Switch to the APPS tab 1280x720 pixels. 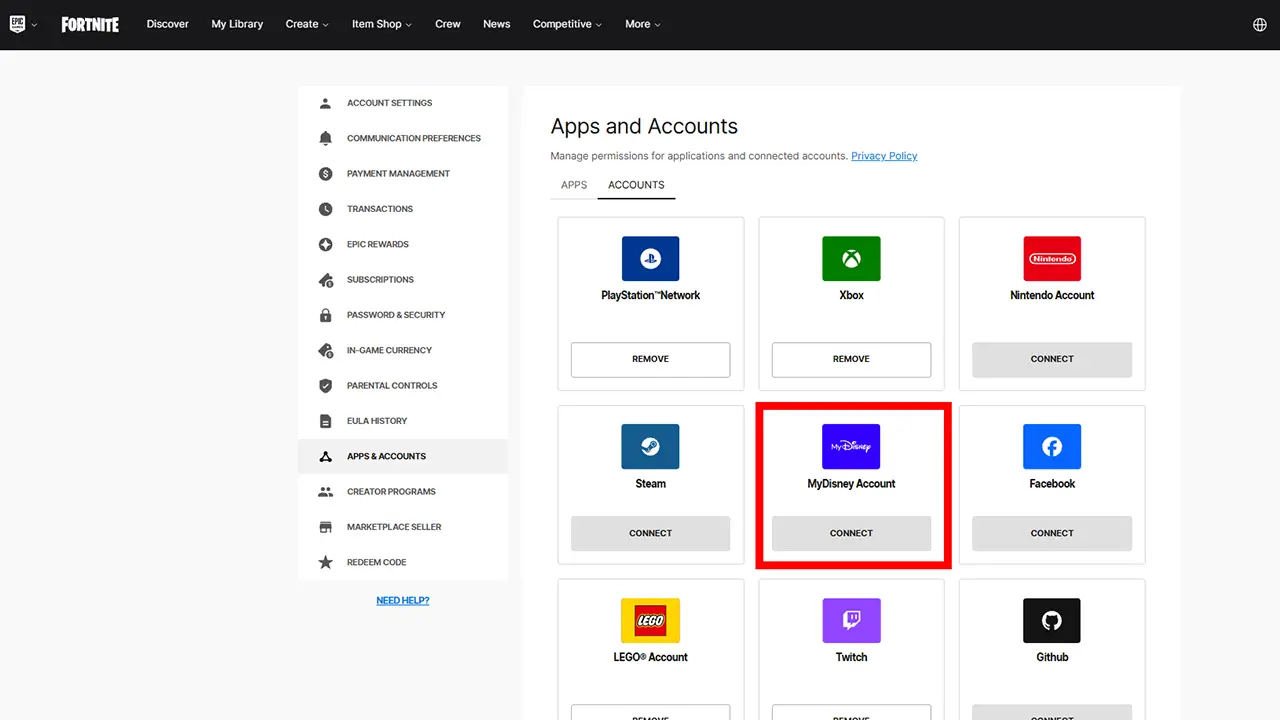pos(574,185)
